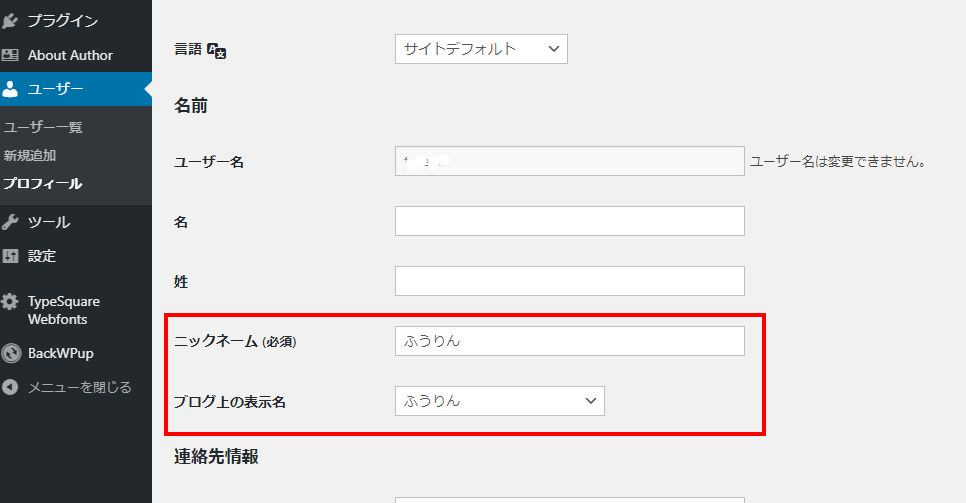The width and height of the screenshot is (966, 503).
Task: Click the メニューを閉じる link text
Action: pos(79,387)
